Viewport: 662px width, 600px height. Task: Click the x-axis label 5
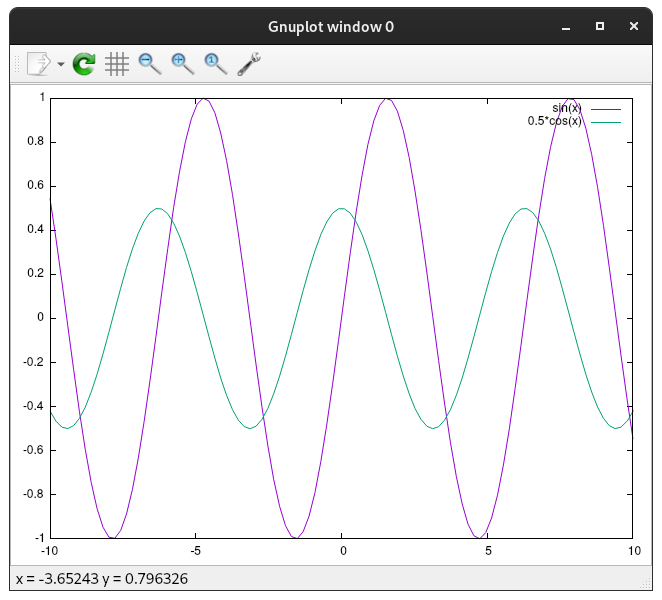click(488, 551)
